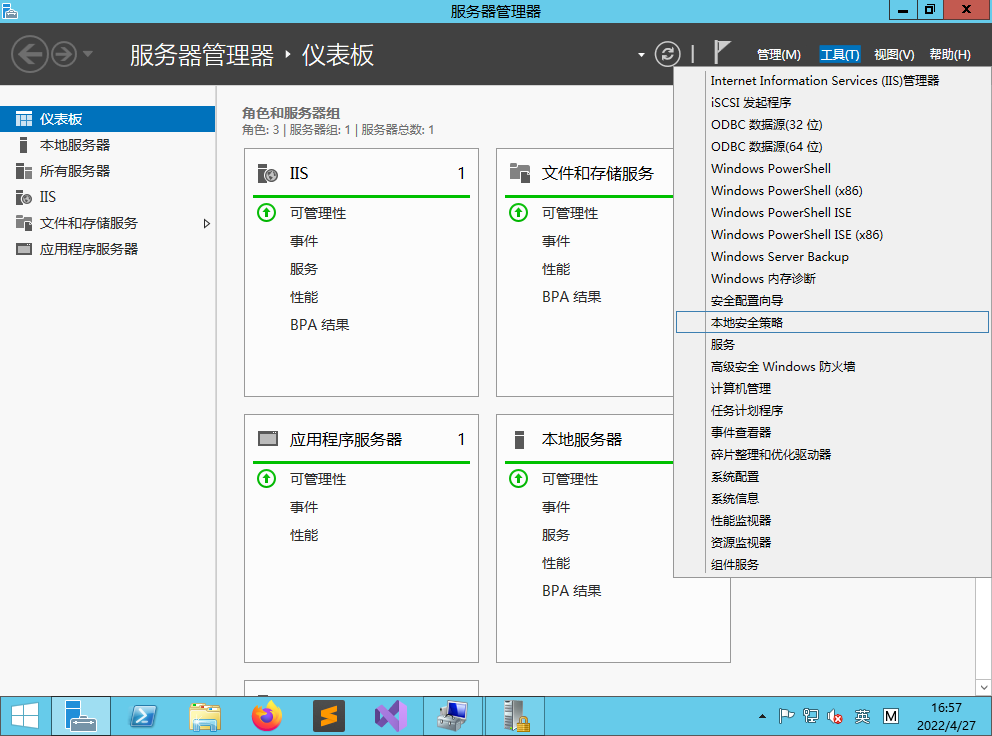Open 性能 in the IIS tile

304,297
